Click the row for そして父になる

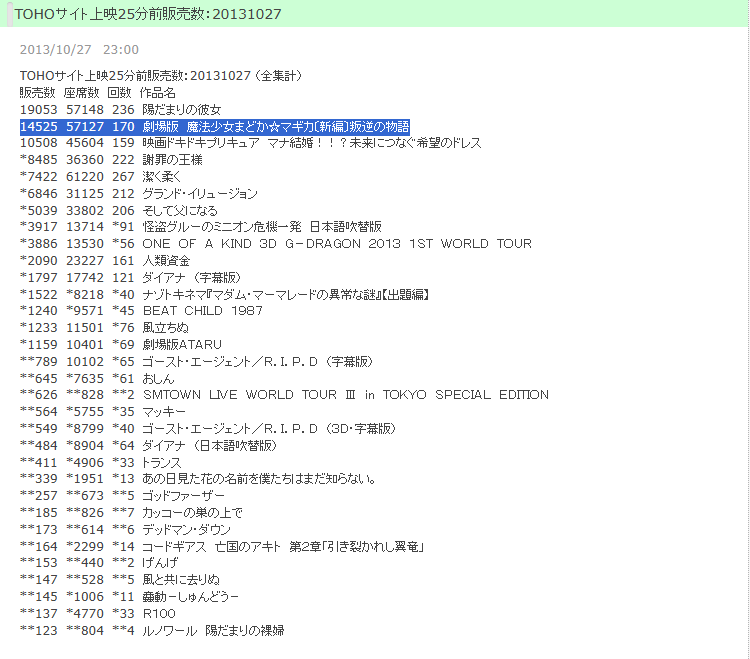(119, 210)
